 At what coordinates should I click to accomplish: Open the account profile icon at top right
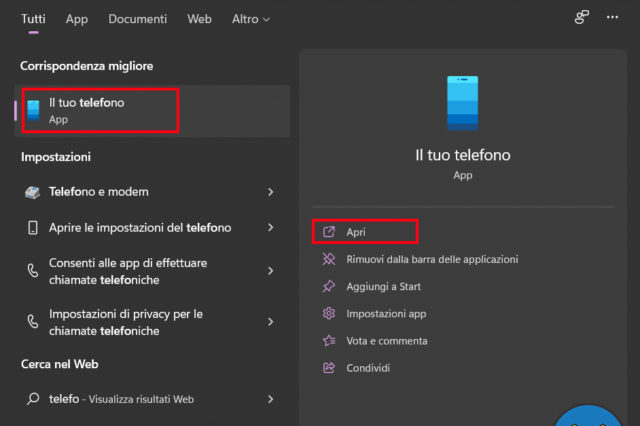(x=581, y=18)
